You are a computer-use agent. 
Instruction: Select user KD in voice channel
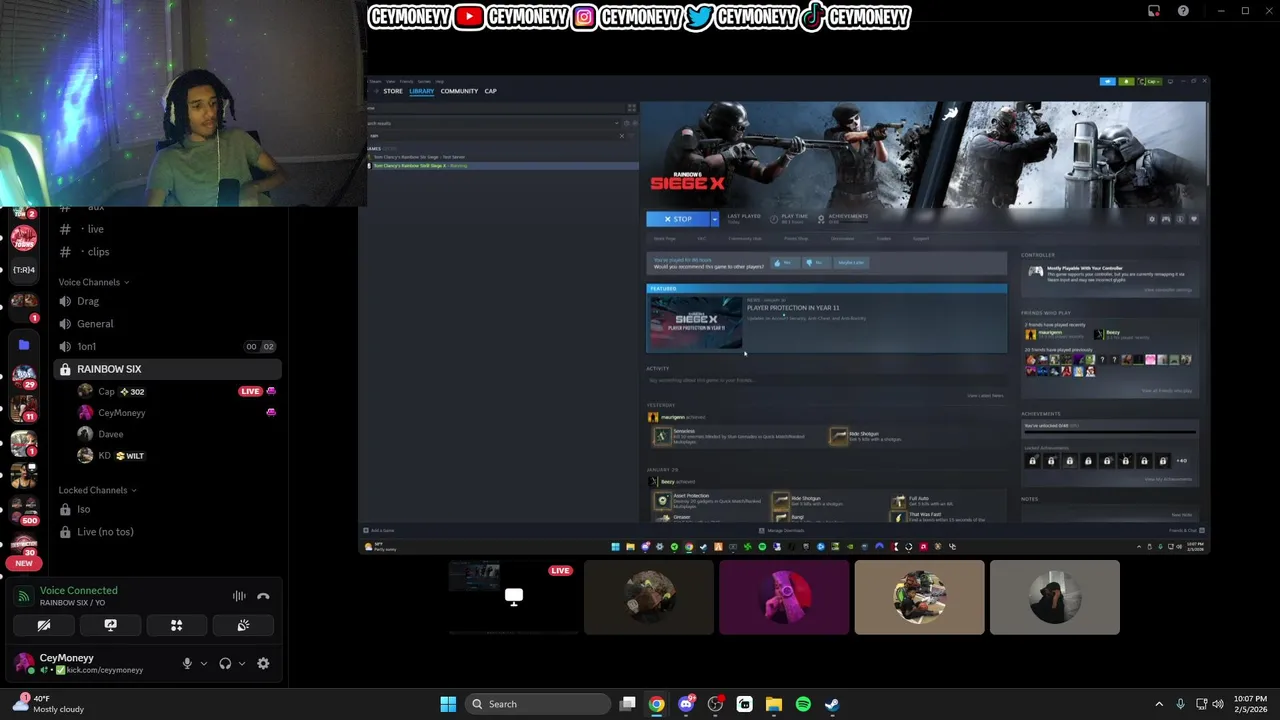point(104,456)
